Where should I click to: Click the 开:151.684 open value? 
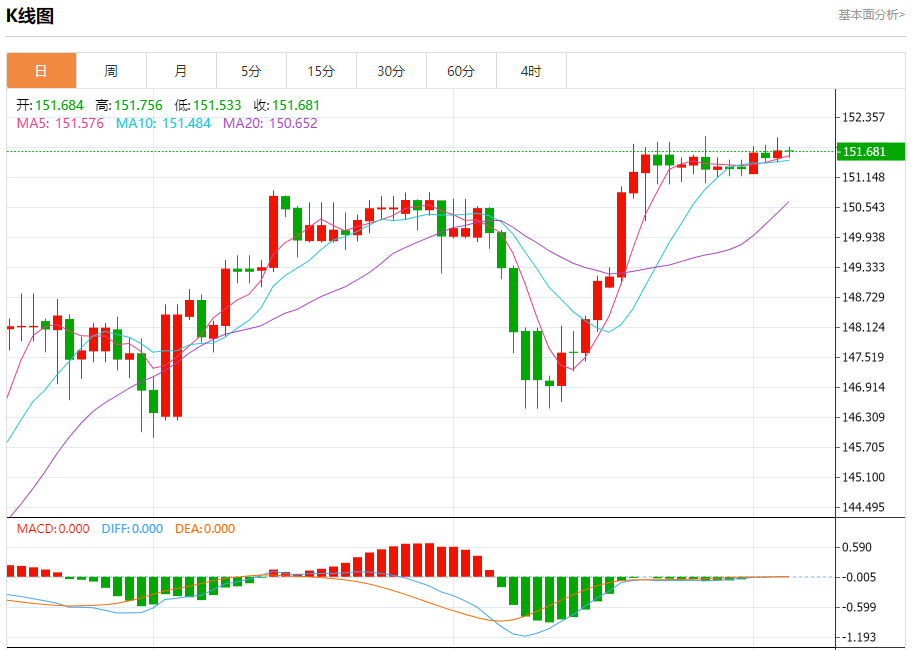[50, 105]
